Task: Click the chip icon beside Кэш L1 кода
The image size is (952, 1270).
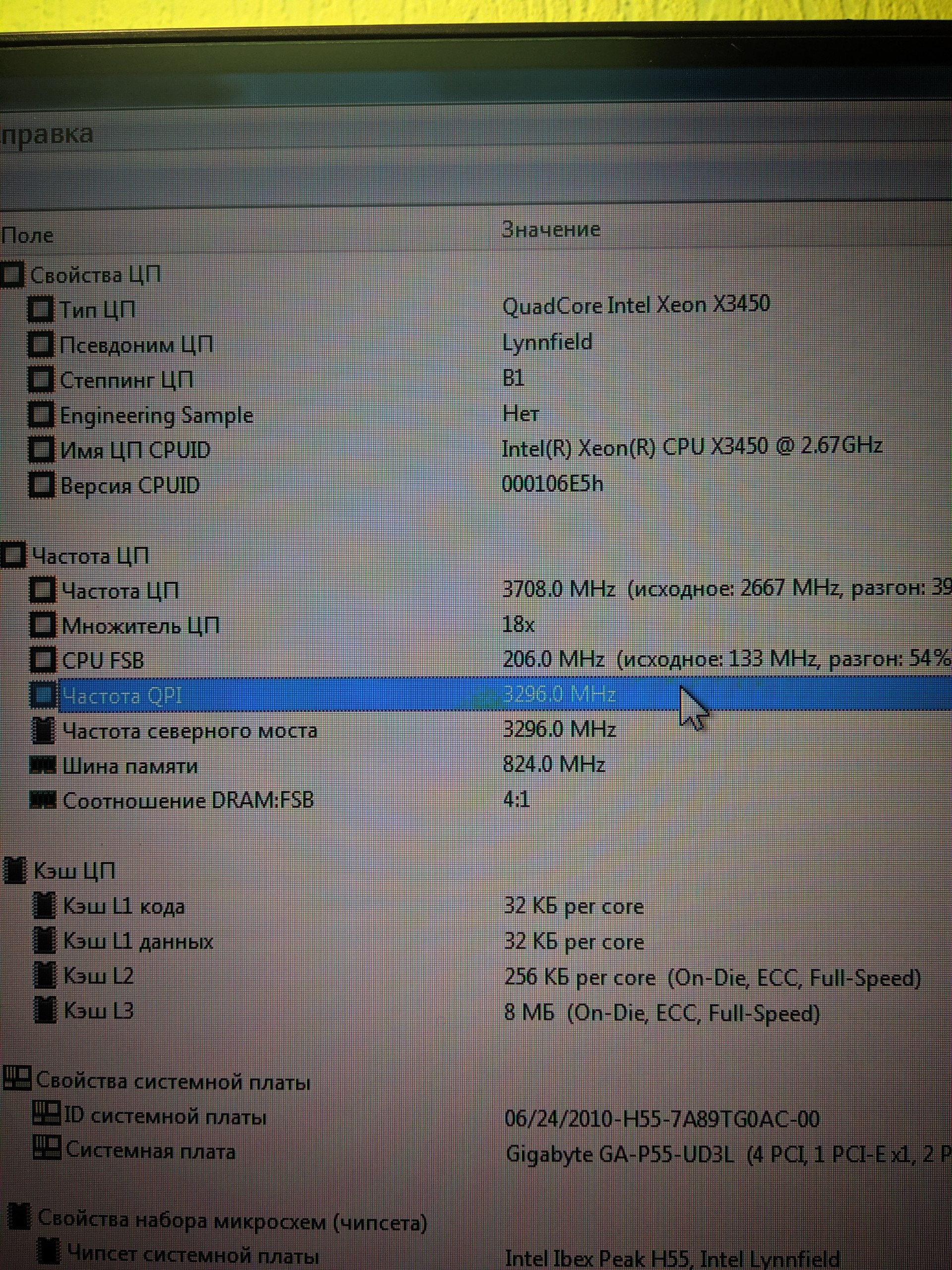Action: click(x=45, y=905)
